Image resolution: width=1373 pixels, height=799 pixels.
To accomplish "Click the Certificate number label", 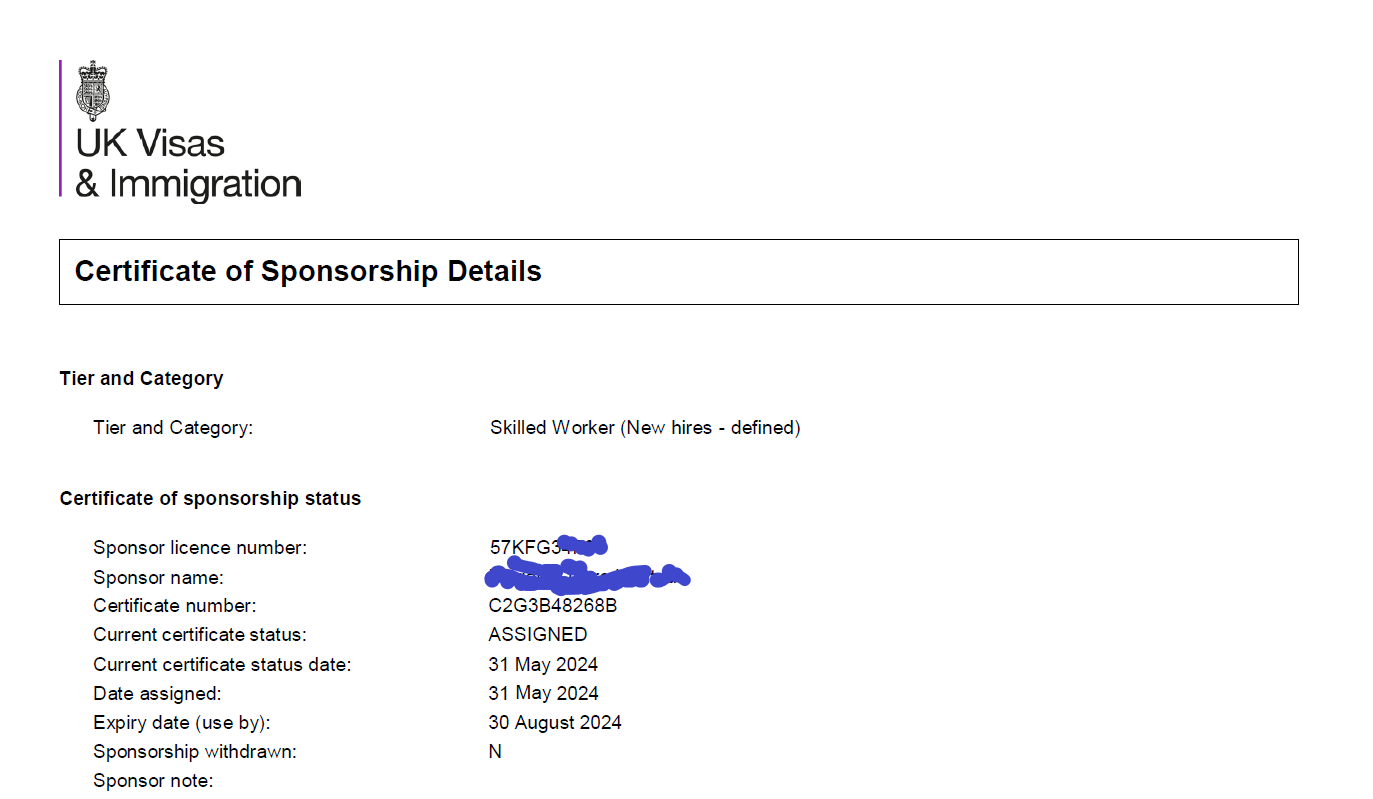I will 175,606.
